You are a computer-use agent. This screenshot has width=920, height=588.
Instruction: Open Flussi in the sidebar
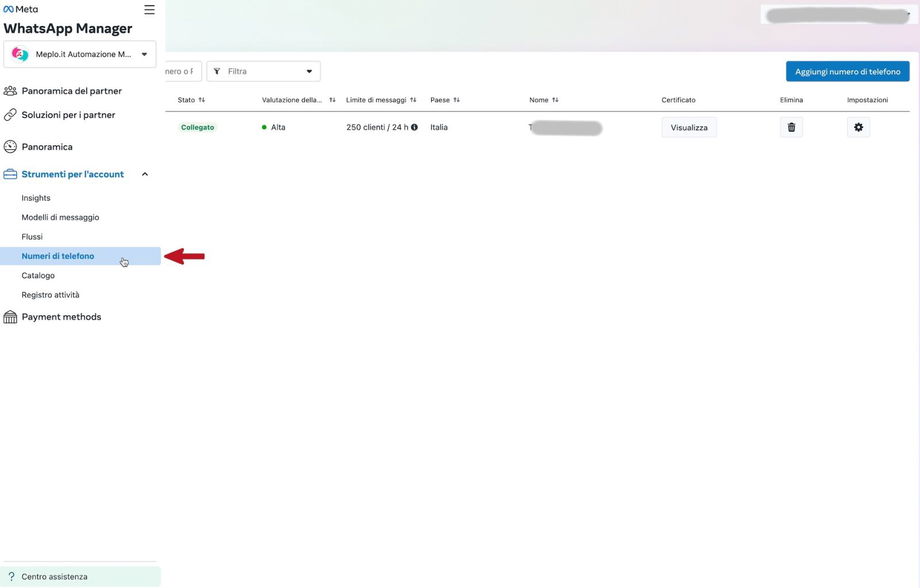[32, 236]
